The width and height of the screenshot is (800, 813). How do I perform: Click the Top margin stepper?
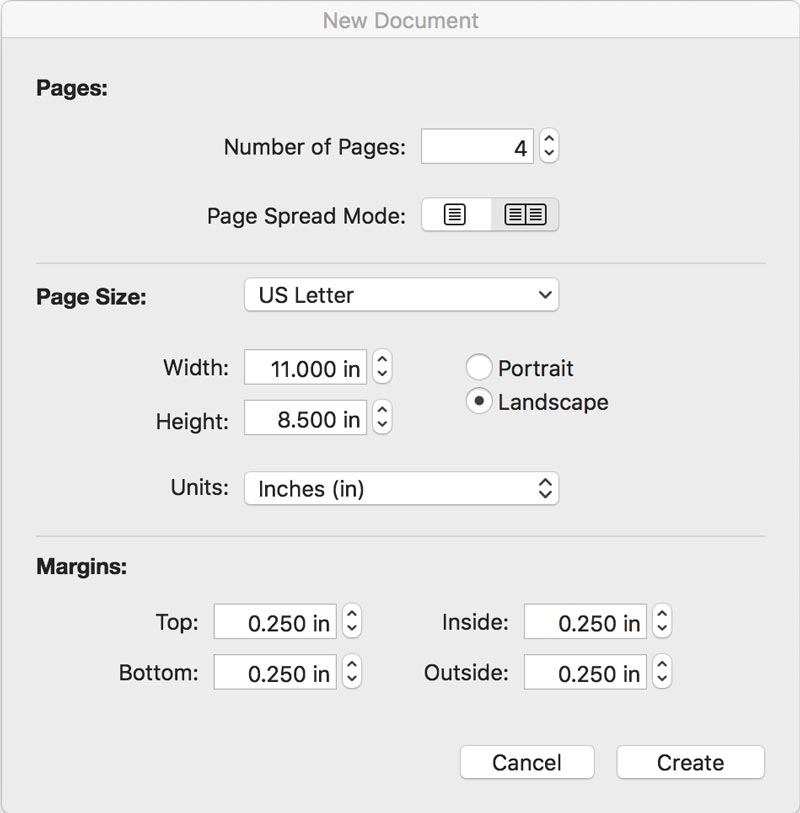pyautogui.click(x=351, y=622)
